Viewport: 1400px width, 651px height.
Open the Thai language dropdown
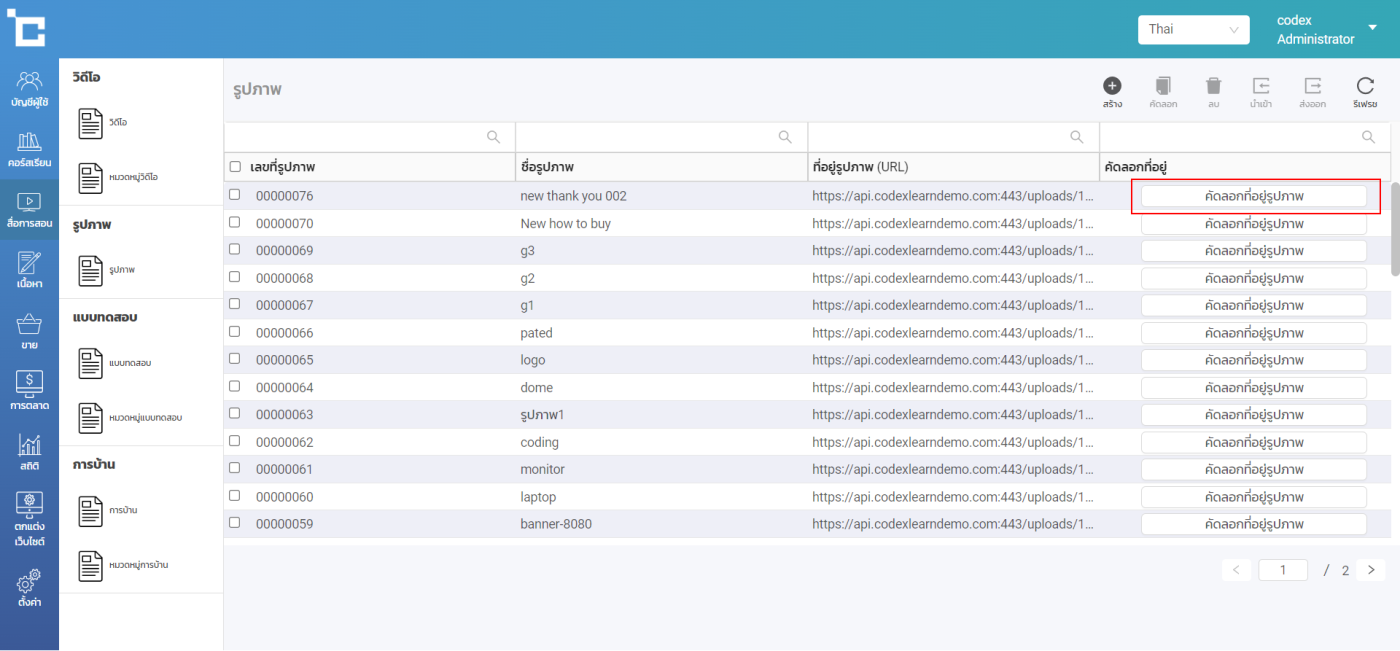pos(1193,29)
